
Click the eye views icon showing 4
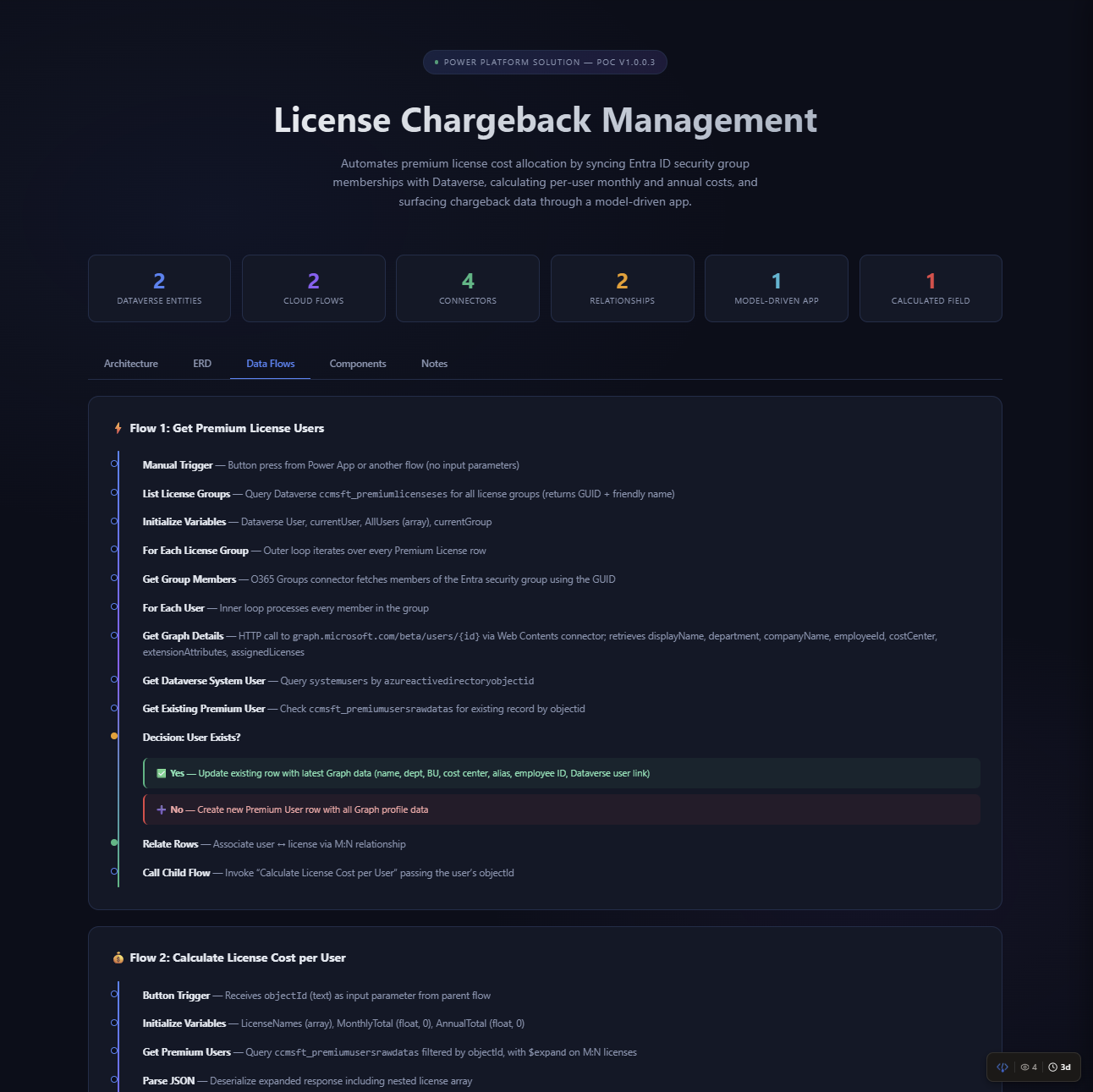click(x=1026, y=1067)
